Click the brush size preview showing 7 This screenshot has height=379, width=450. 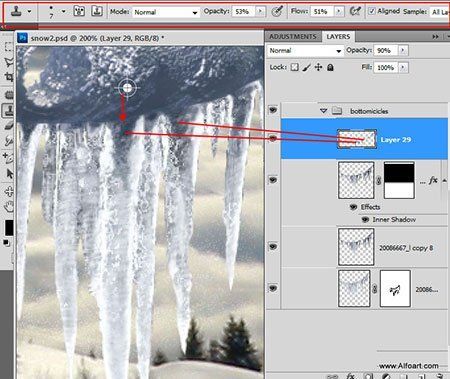coord(51,12)
